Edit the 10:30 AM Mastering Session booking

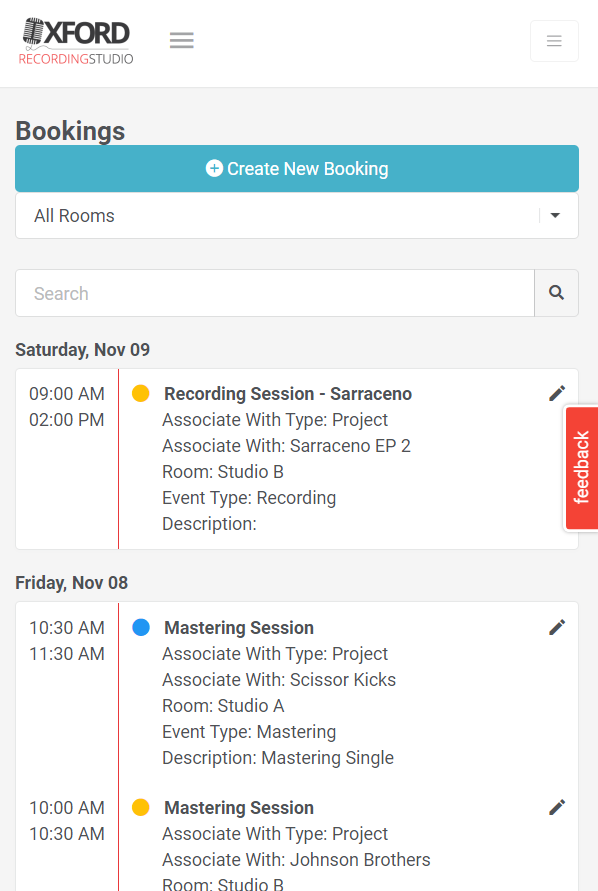coord(557,627)
